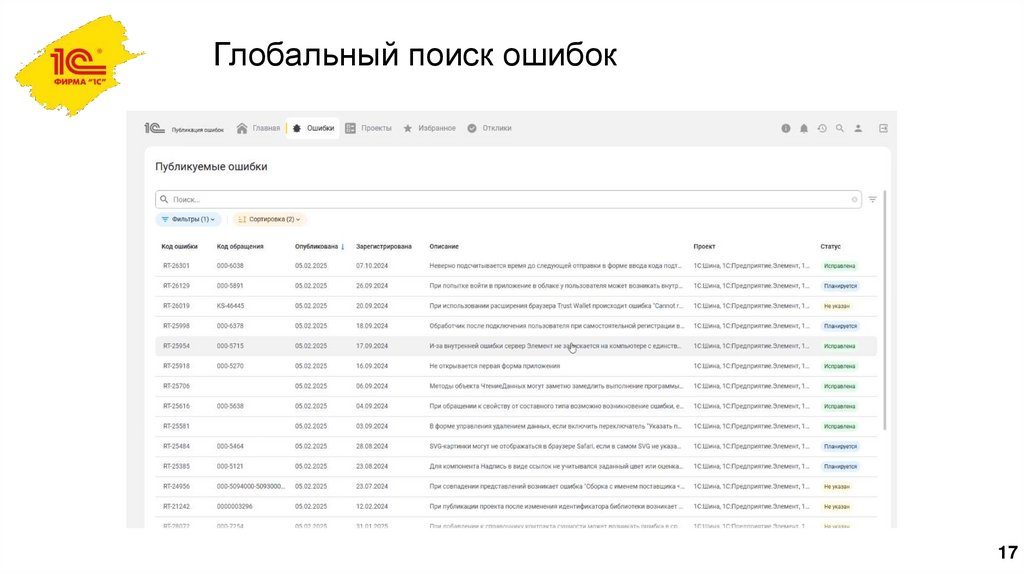Clear the search field with the x icon
Screen dimensions: 1024x574
tap(854, 199)
